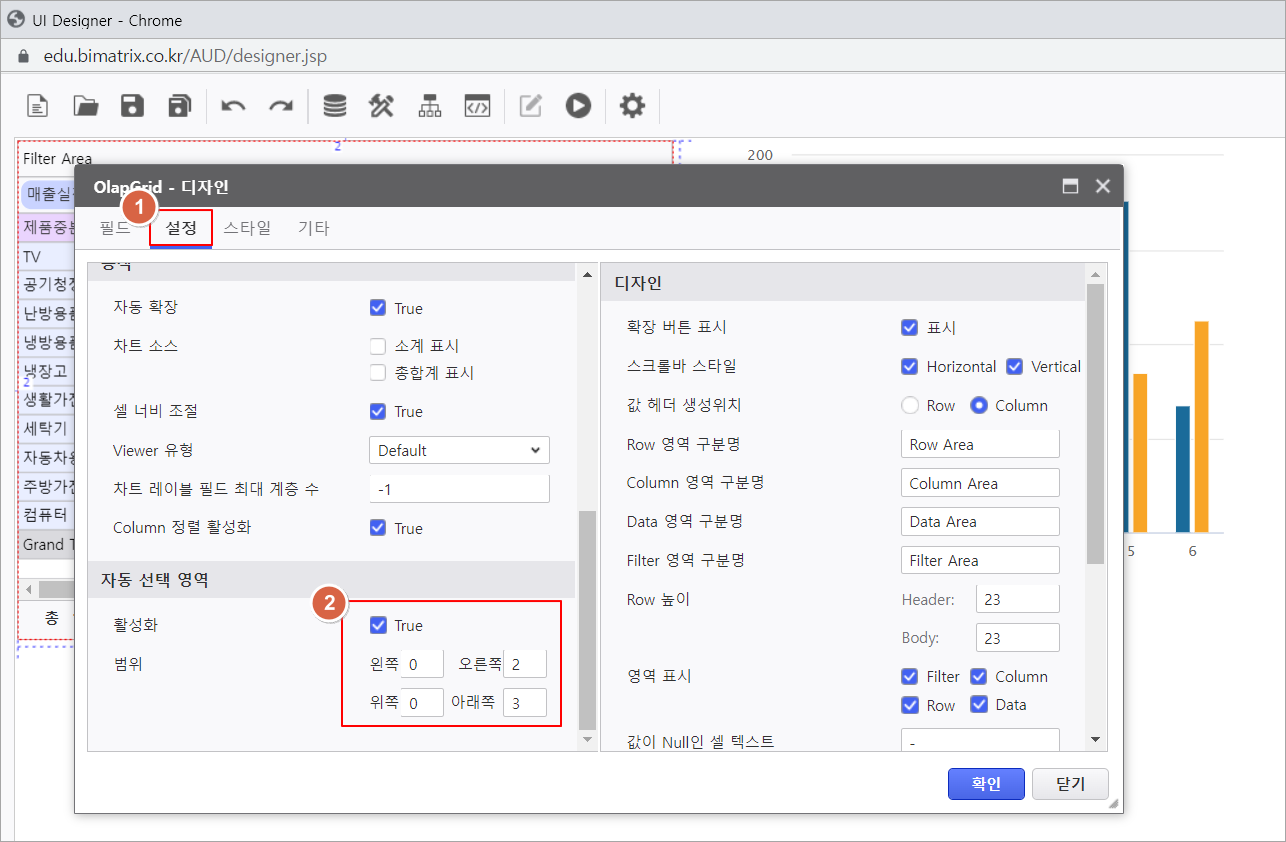Enable 소계 표시 checkbox

(378, 346)
